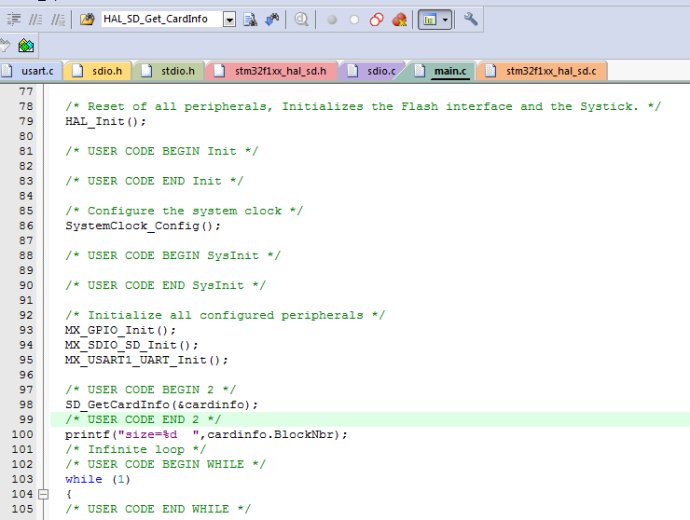This screenshot has height=520, width=690.
Task: Click the HAL_SD_Get_CardInfo search field
Action: (x=161, y=19)
